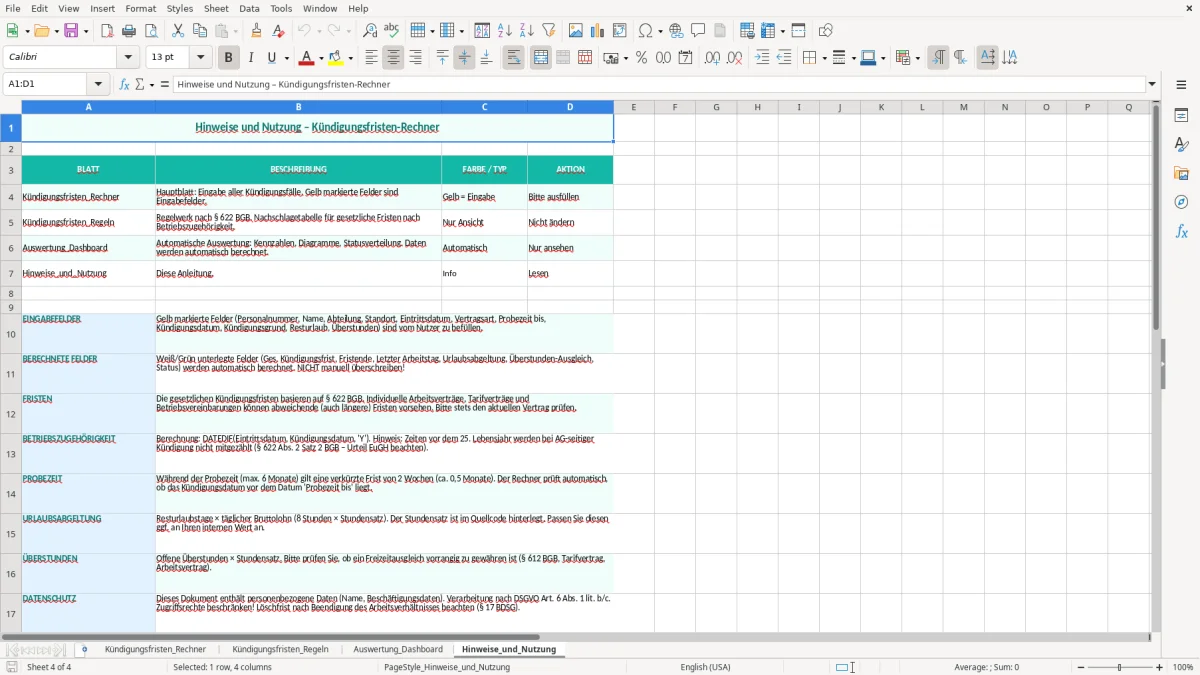Viewport: 1200px width, 675px height.
Task: Open Find and Replace
Action: click(370, 31)
